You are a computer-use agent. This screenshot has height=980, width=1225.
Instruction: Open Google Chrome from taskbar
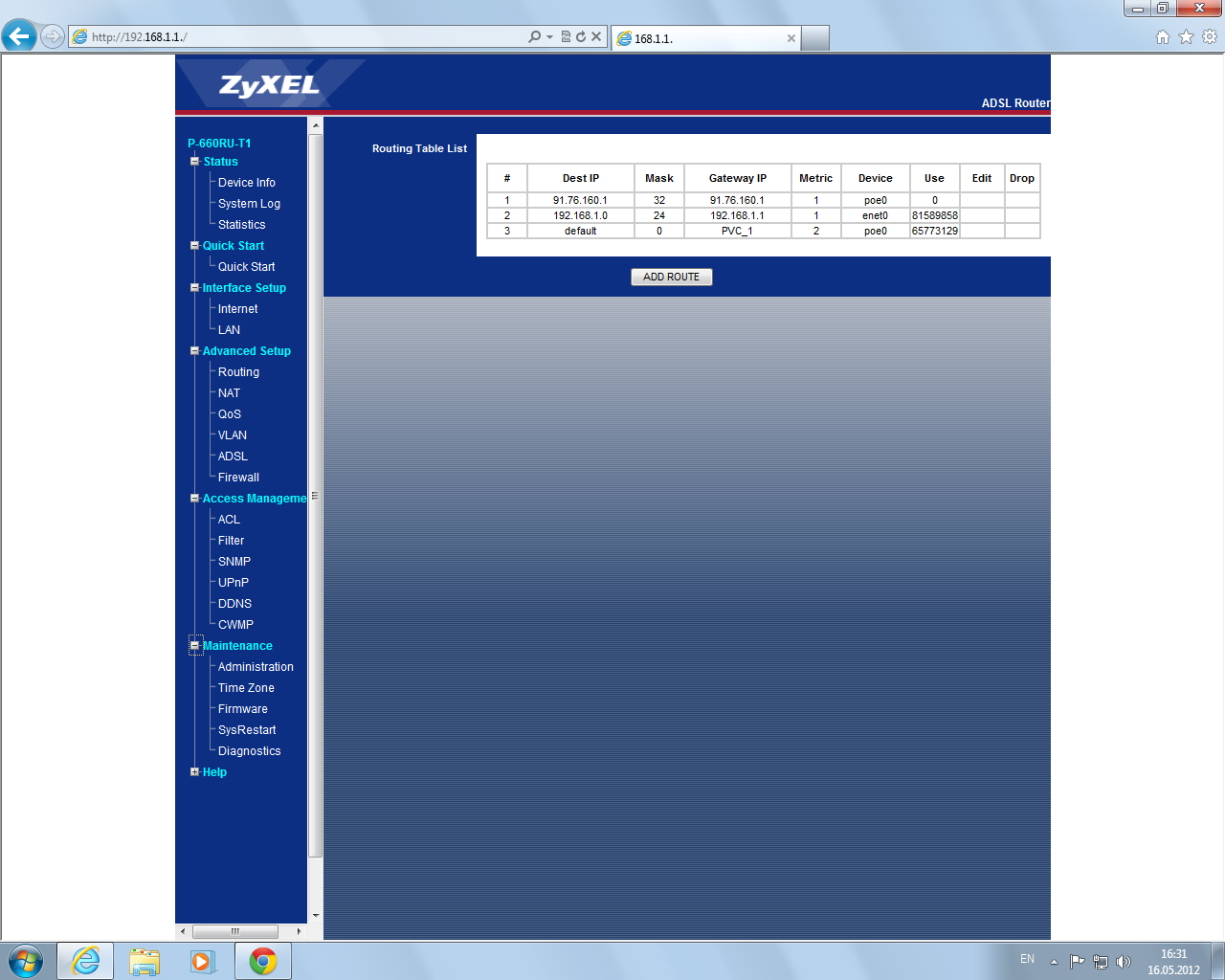263,961
